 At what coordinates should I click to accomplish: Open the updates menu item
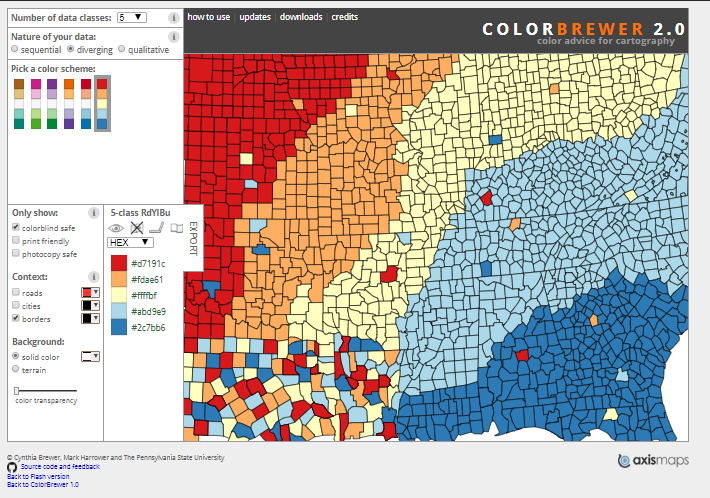(x=255, y=17)
